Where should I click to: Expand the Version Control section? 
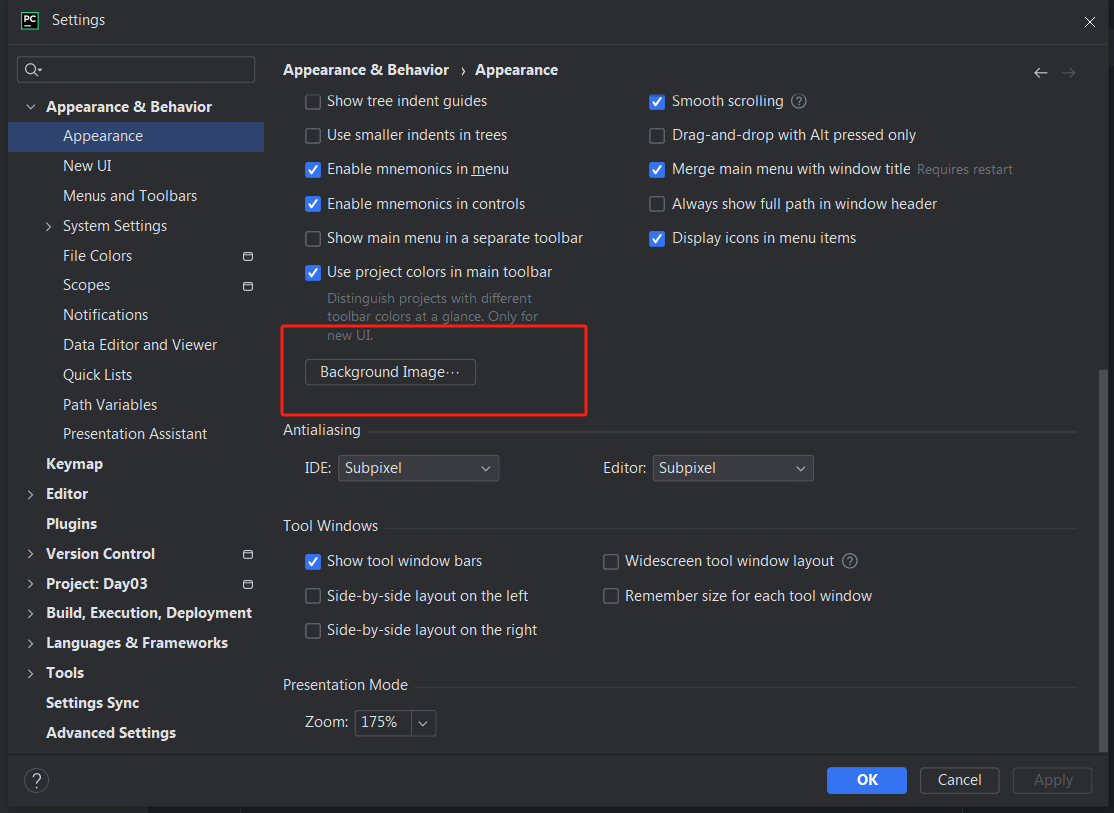31,554
